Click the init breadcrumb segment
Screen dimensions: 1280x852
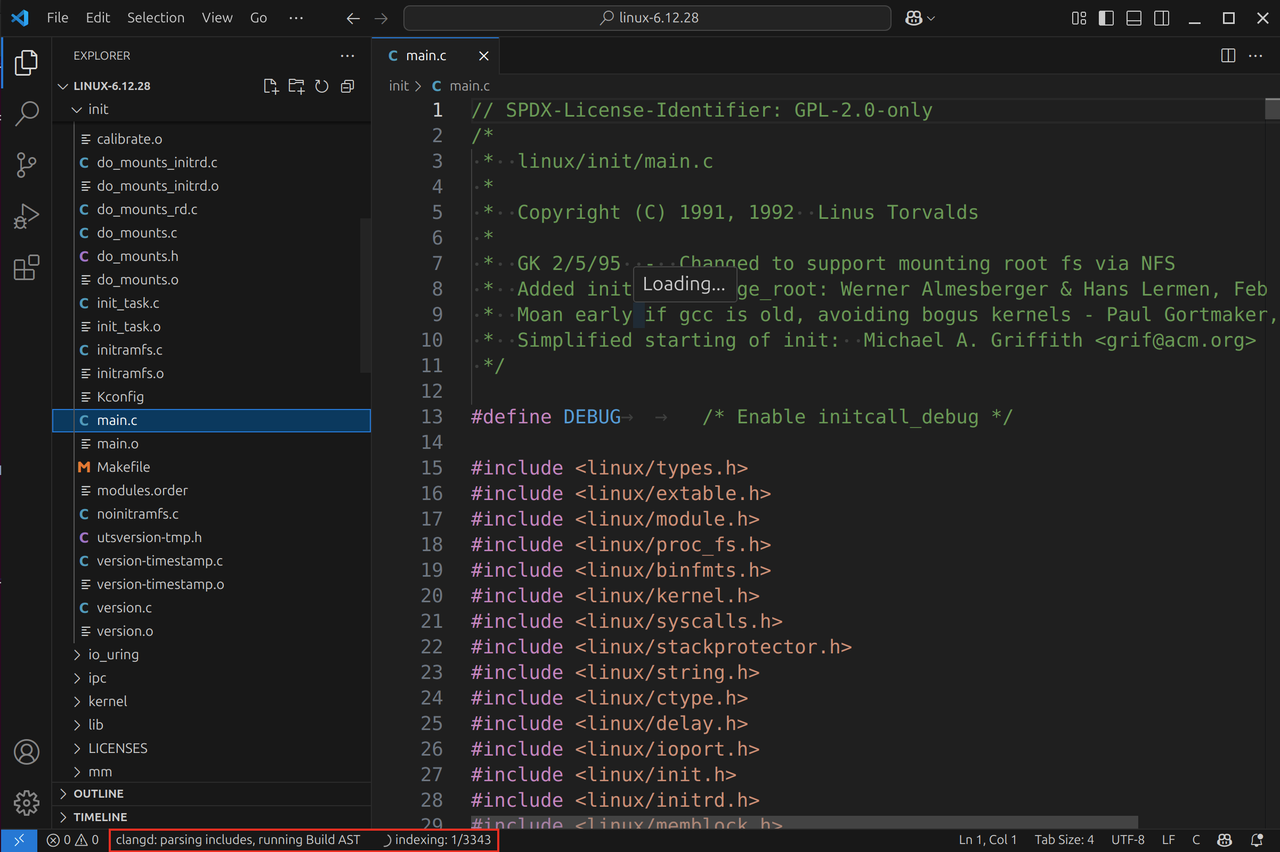point(399,86)
